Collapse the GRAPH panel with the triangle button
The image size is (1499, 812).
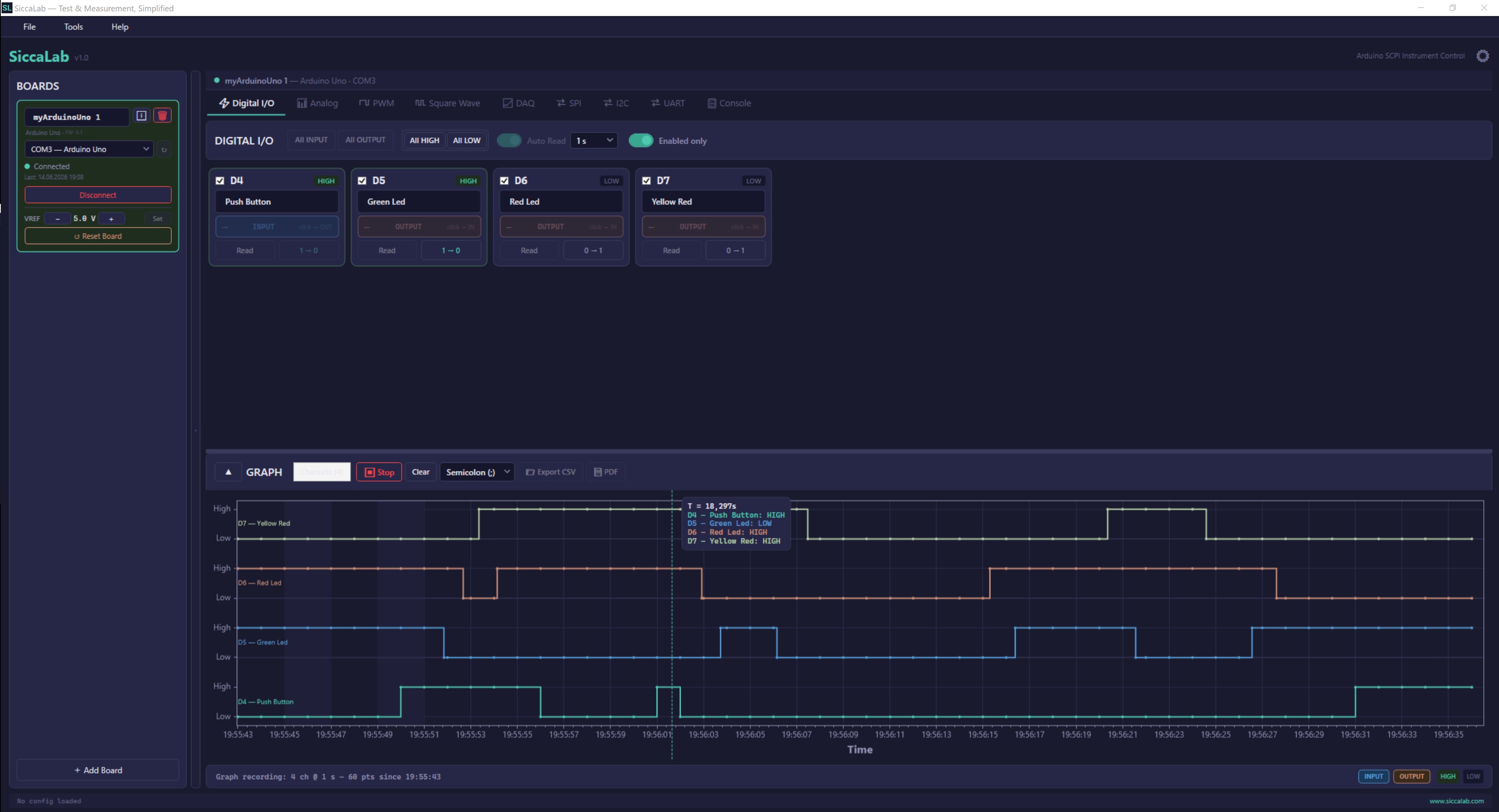(x=228, y=472)
